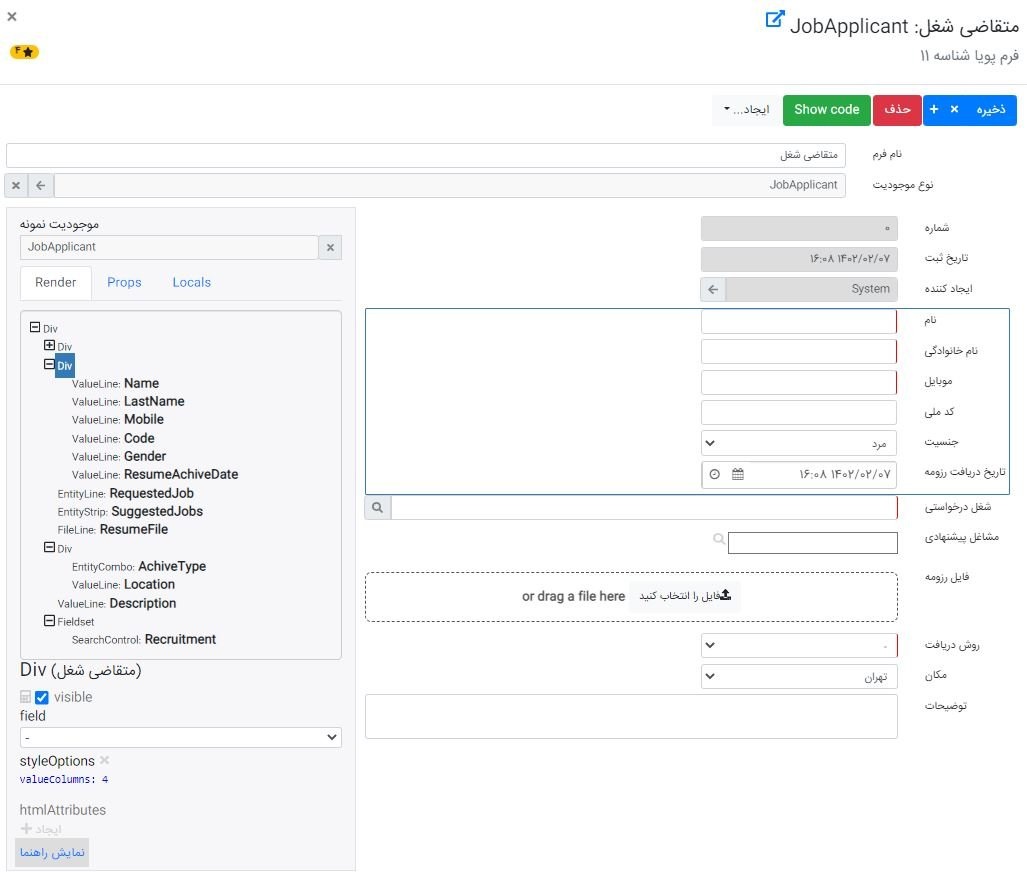This screenshot has width=1027, height=879.
Task: Open clock time picker for resume date
Action: pyautogui.click(x=715, y=474)
